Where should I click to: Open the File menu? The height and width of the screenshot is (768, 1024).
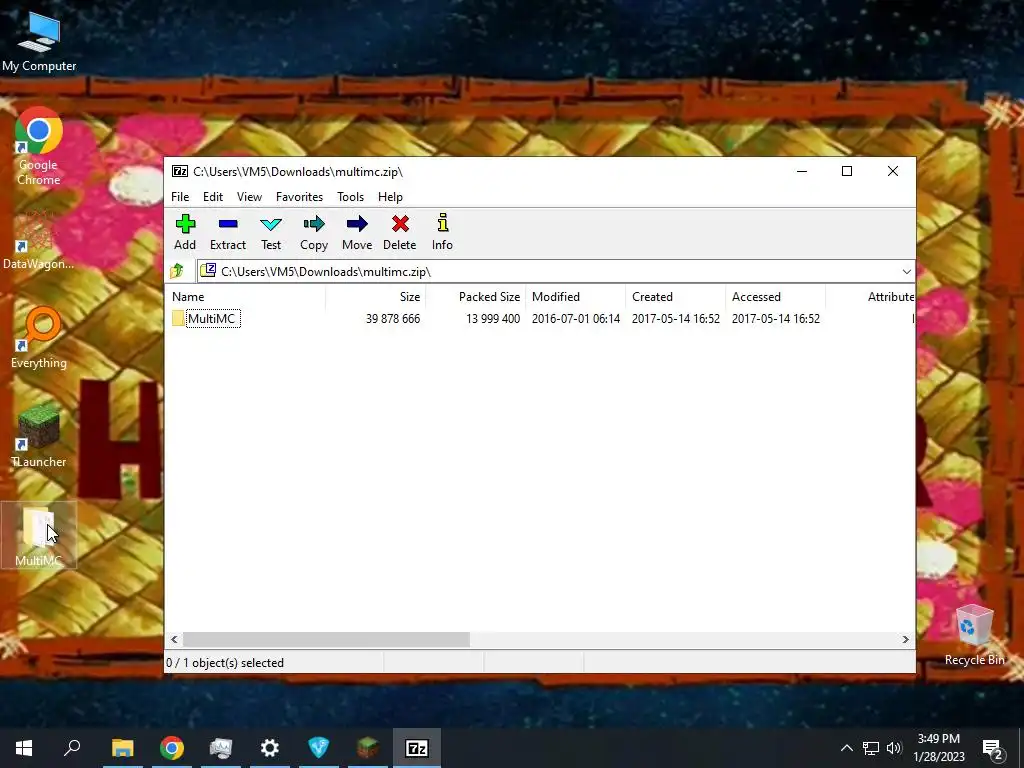(x=180, y=197)
